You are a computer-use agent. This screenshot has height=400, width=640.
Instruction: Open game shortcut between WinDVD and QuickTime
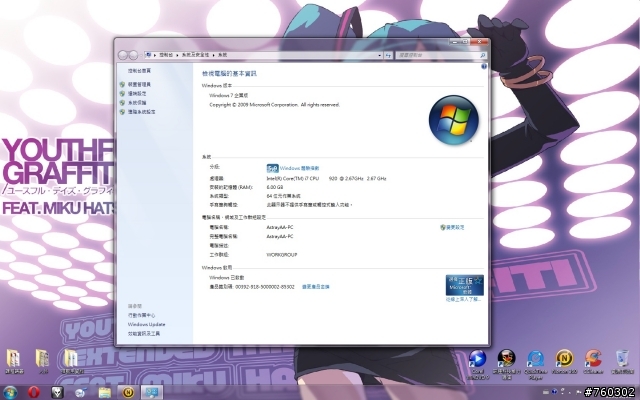click(x=506, y=364)
